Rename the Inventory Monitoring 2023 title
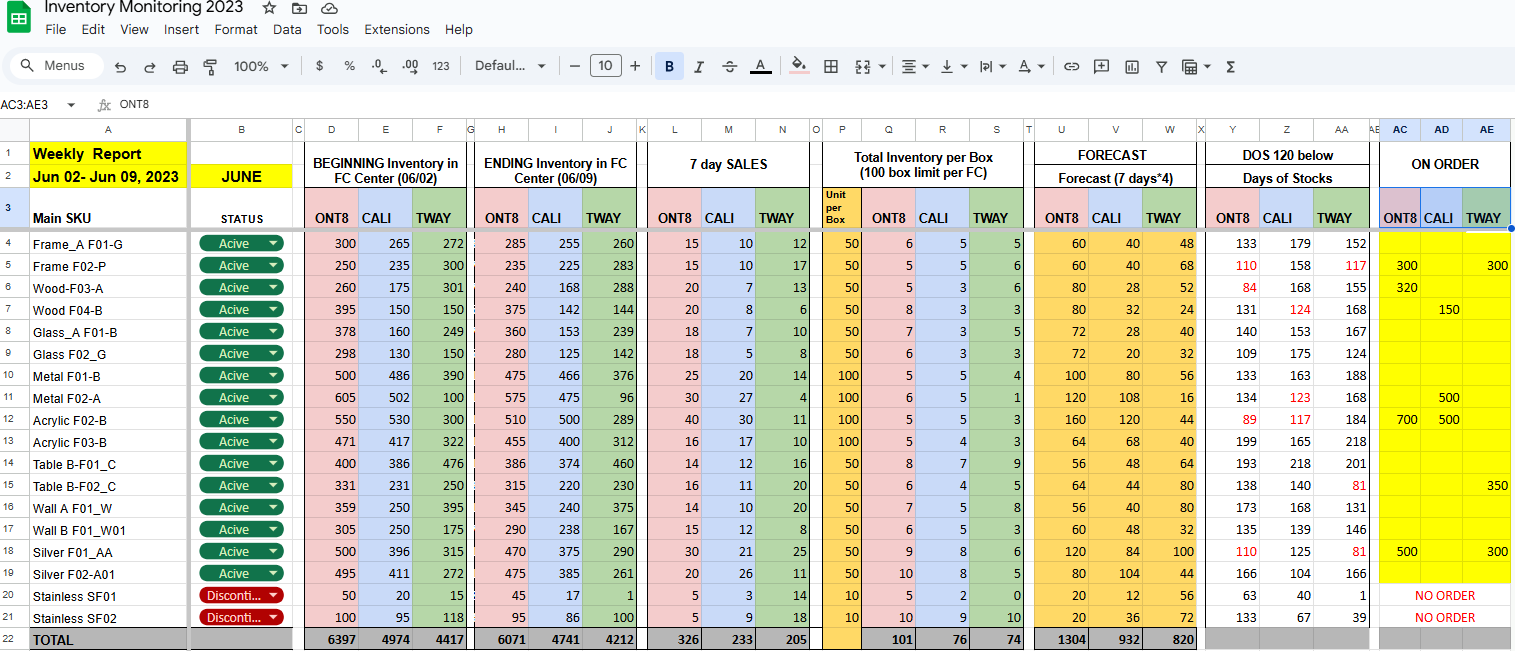 click(x=144, y=8)
